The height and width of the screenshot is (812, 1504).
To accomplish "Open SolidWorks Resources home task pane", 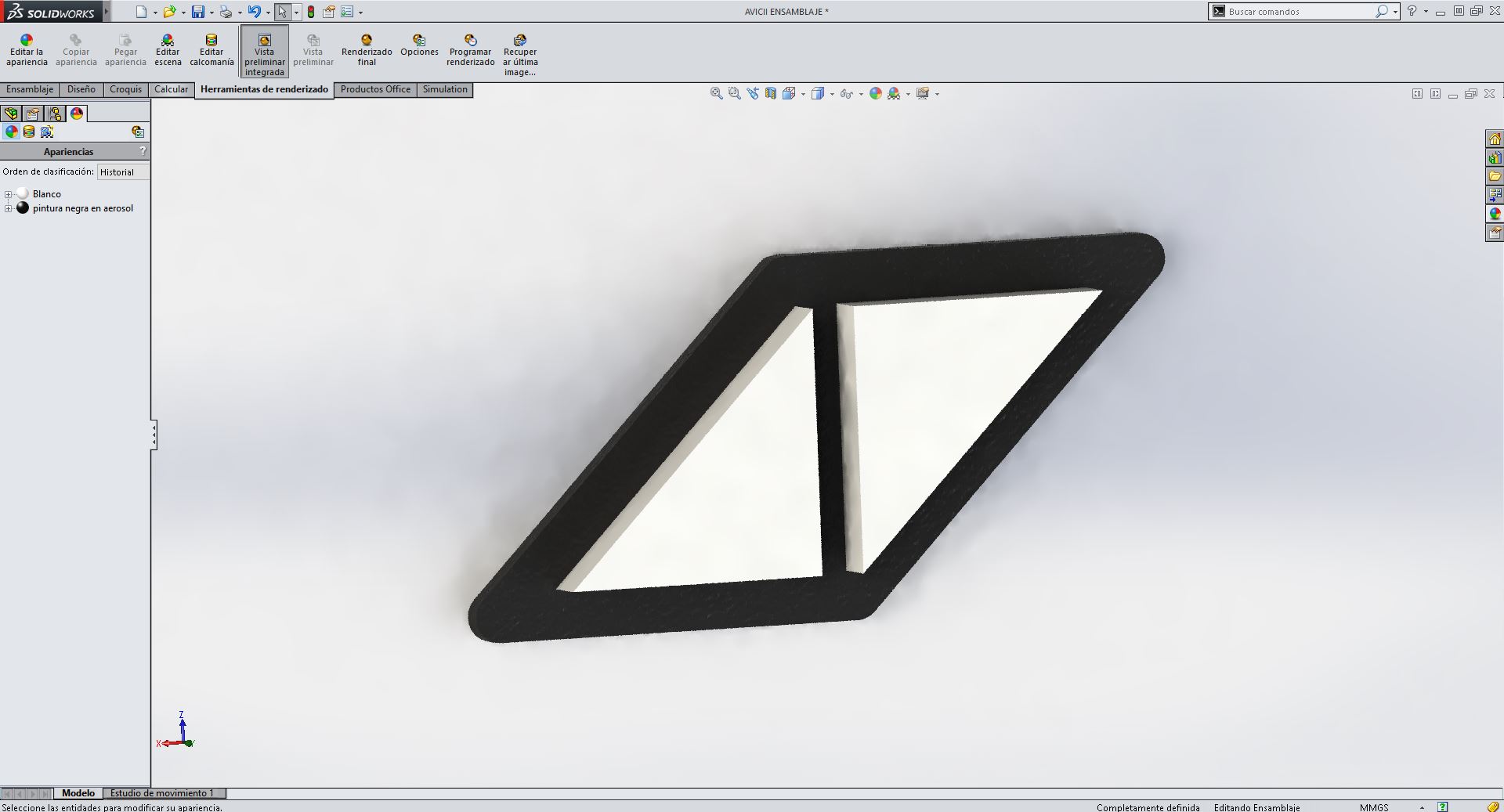I will pos(1495,139).
